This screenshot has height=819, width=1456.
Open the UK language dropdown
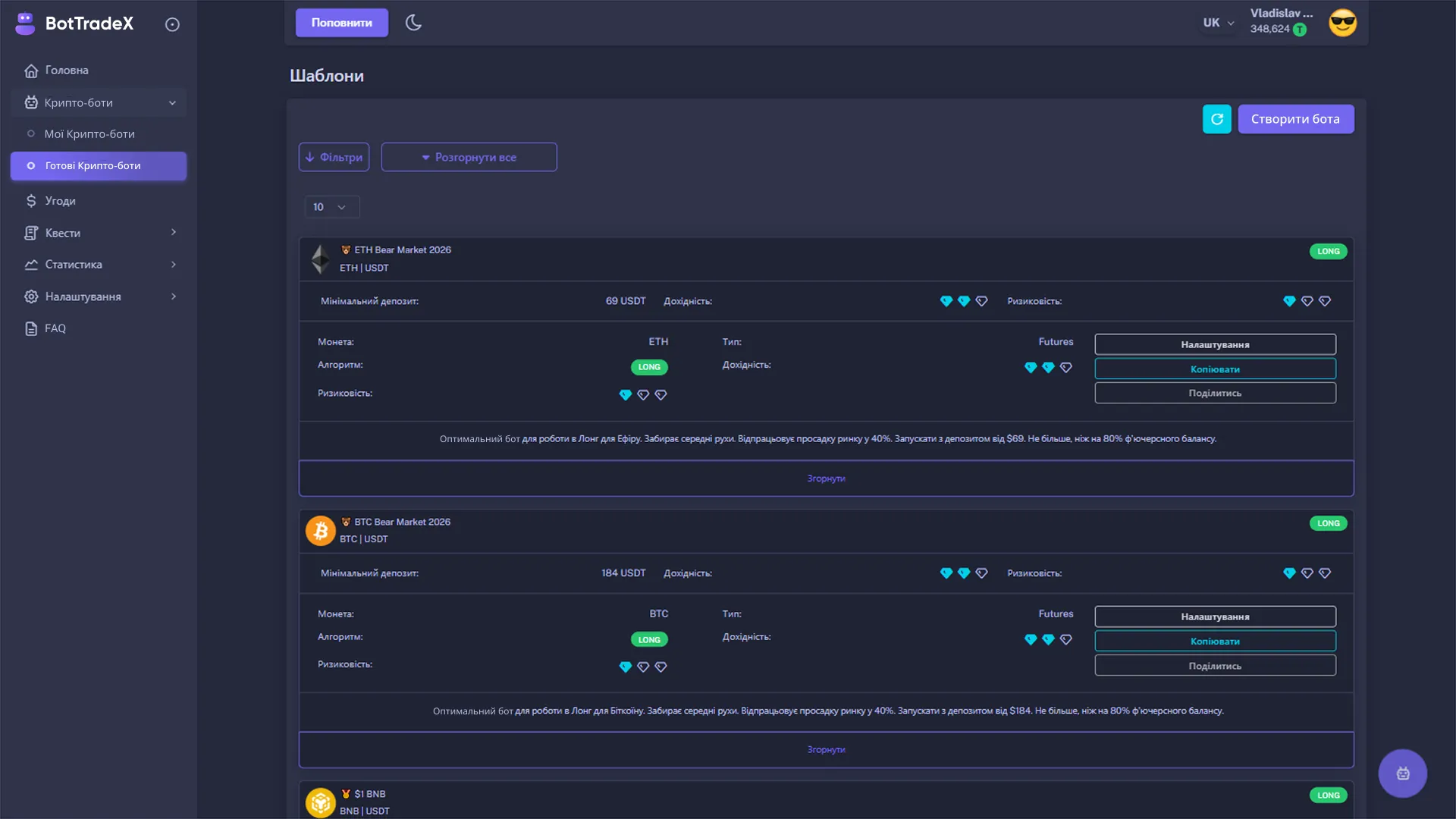[x=1217, y=23]
